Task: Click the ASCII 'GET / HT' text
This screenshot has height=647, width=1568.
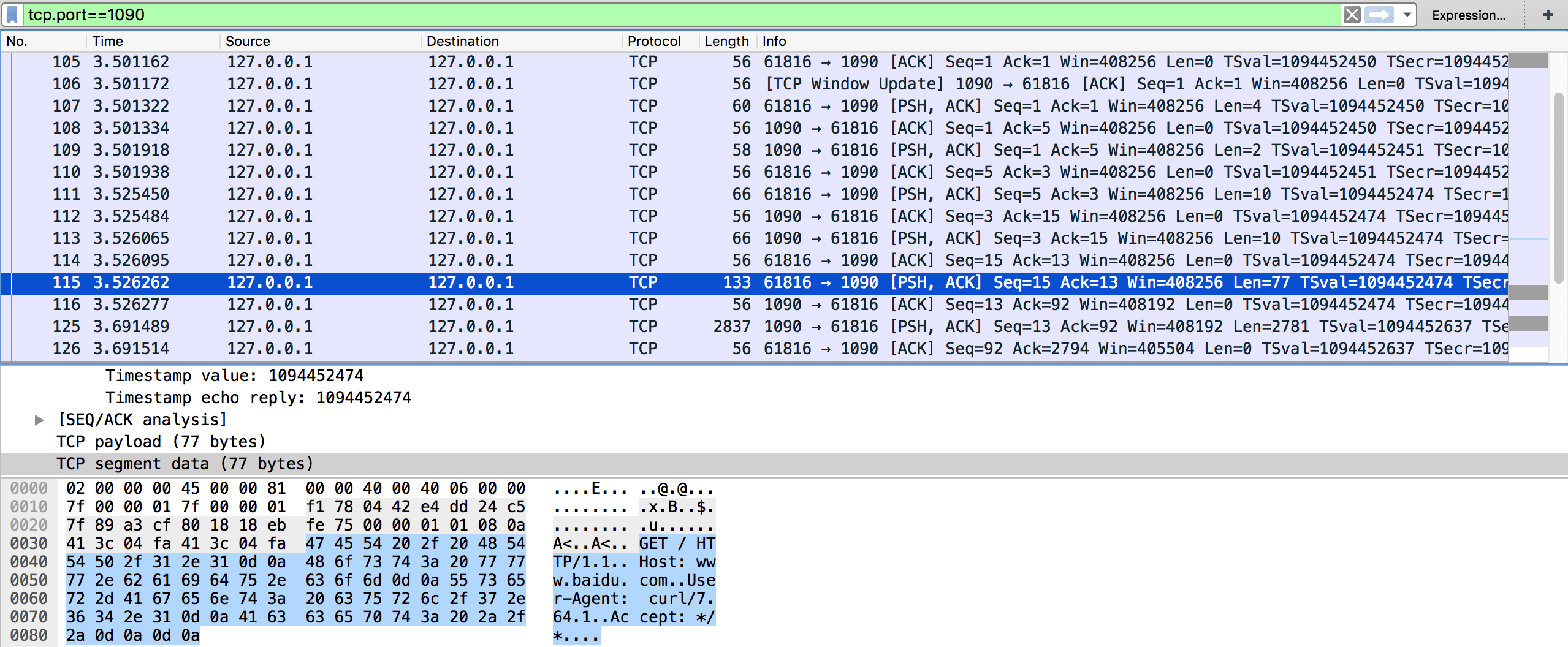Action: point(677,543)
